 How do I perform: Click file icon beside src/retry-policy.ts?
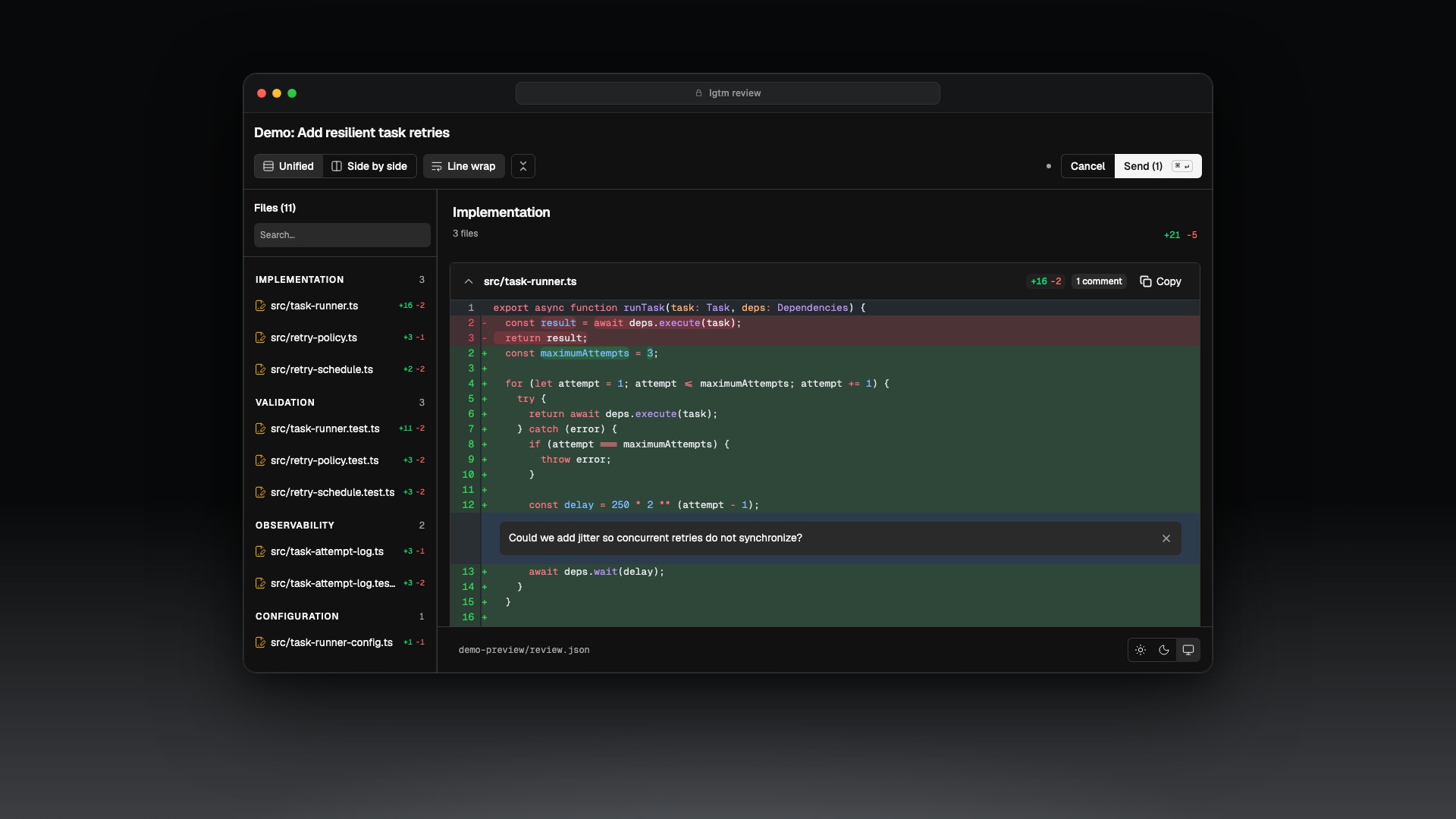tap(260, 337)
